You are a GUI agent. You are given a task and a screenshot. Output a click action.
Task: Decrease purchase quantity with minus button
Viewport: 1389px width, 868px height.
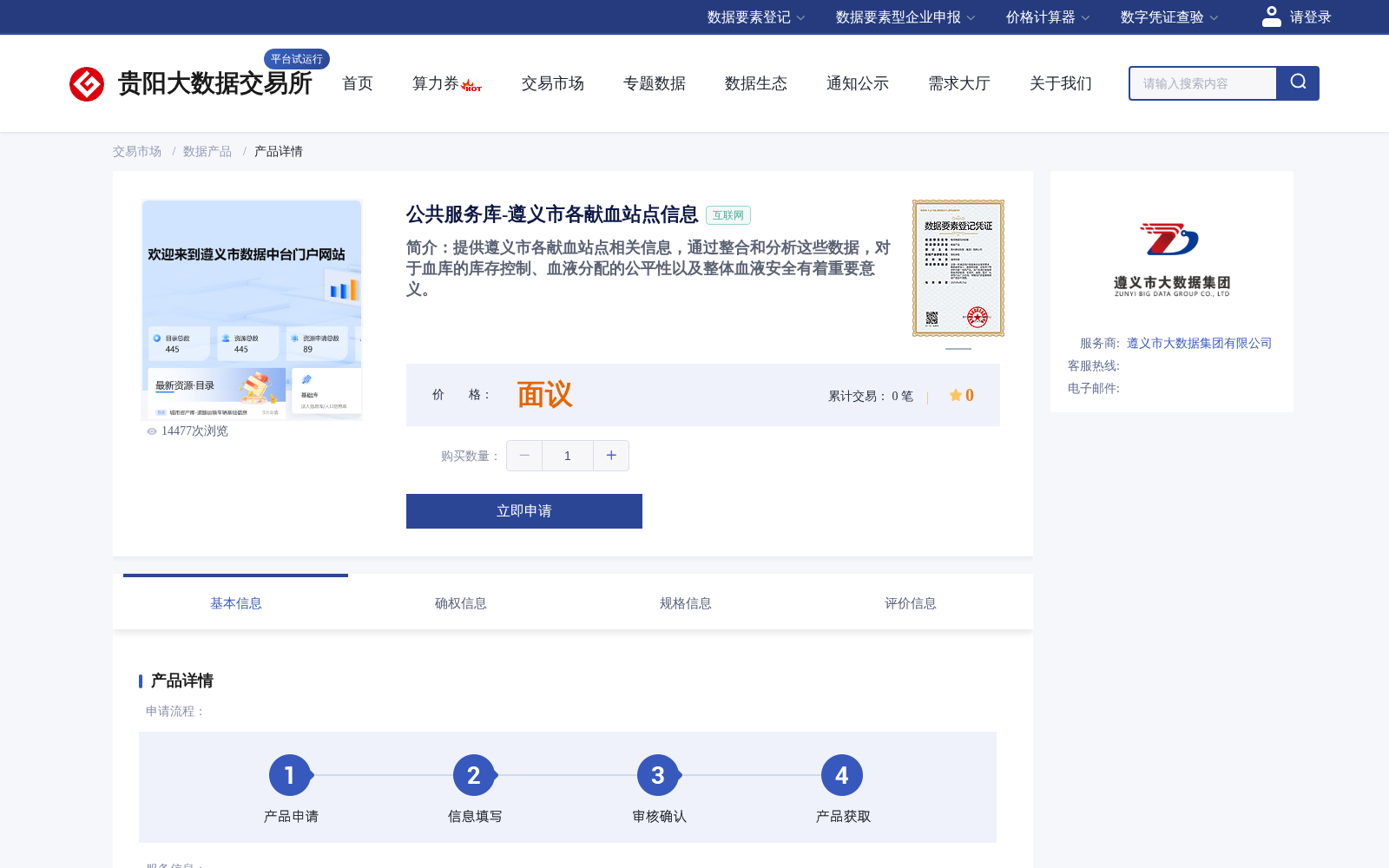point(524,456)
